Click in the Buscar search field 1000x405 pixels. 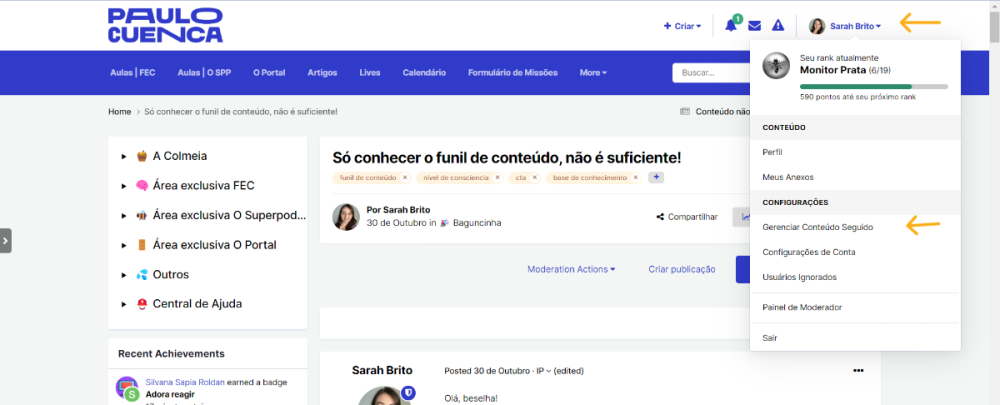tap(712, 73)
